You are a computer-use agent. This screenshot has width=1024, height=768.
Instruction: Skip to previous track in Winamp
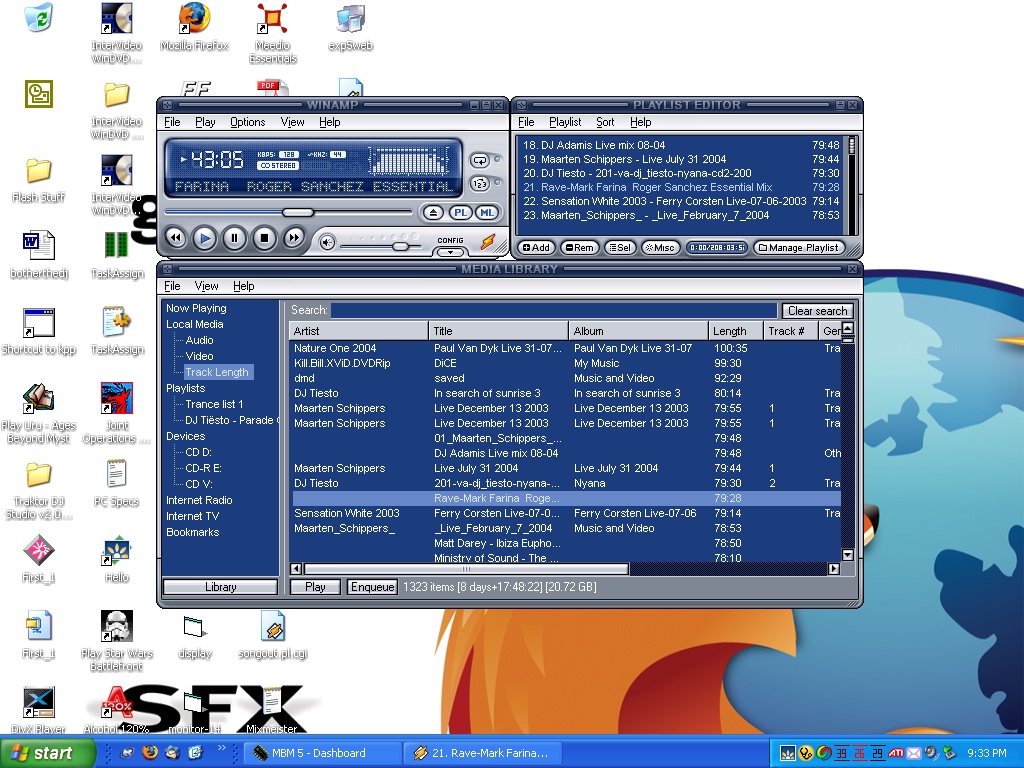tap(175, 238)
